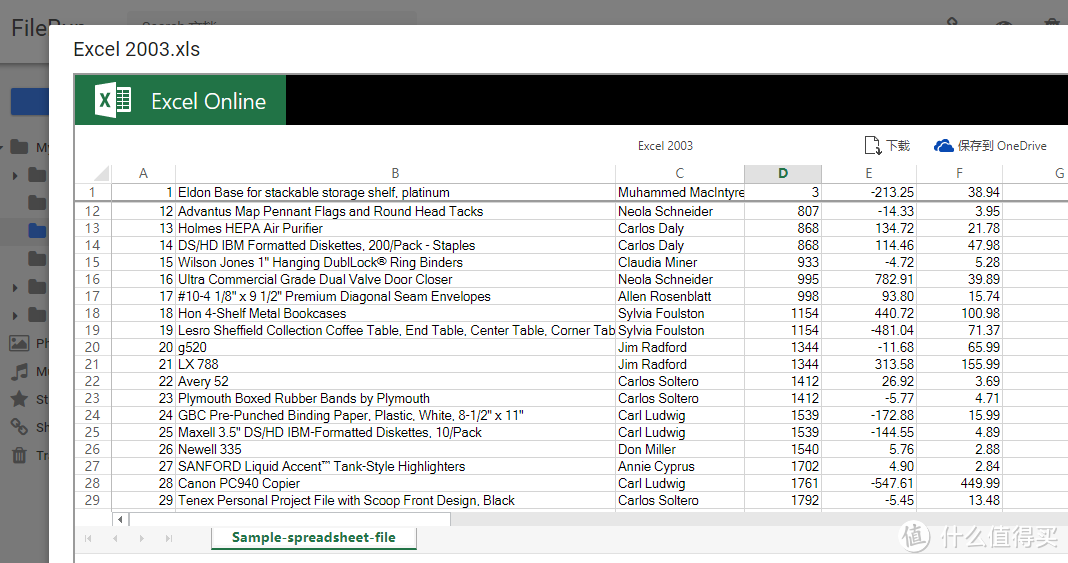Click cell value '1792' in column D
Image resolution: width=1068 pixels, height=563 pixels.
point(783,500)
